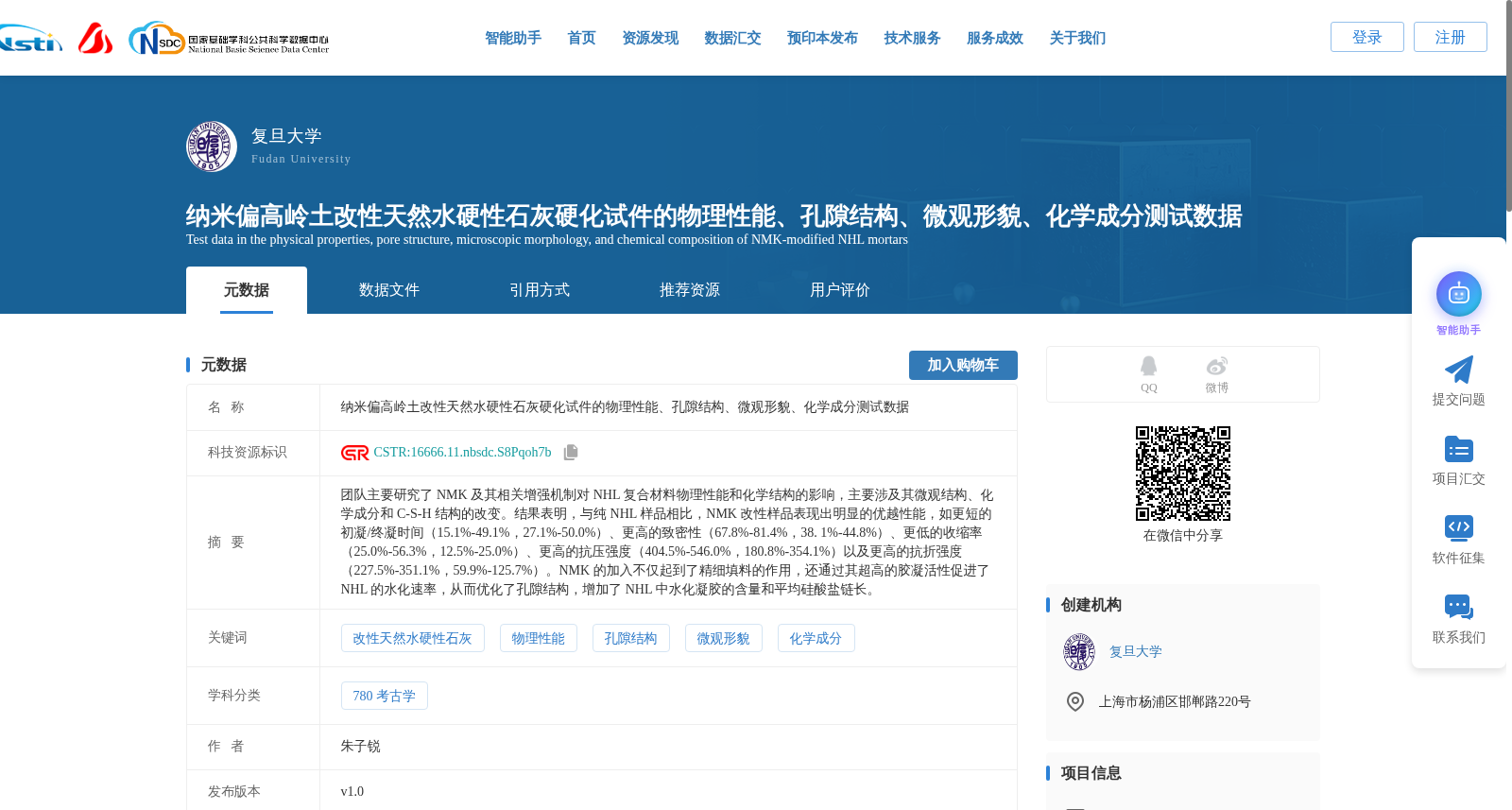Viewport: 1512px width, 810px height.
Task: Click the Fudan University emblem in banner
Action: pyautogui.click(x=211, y=146)
